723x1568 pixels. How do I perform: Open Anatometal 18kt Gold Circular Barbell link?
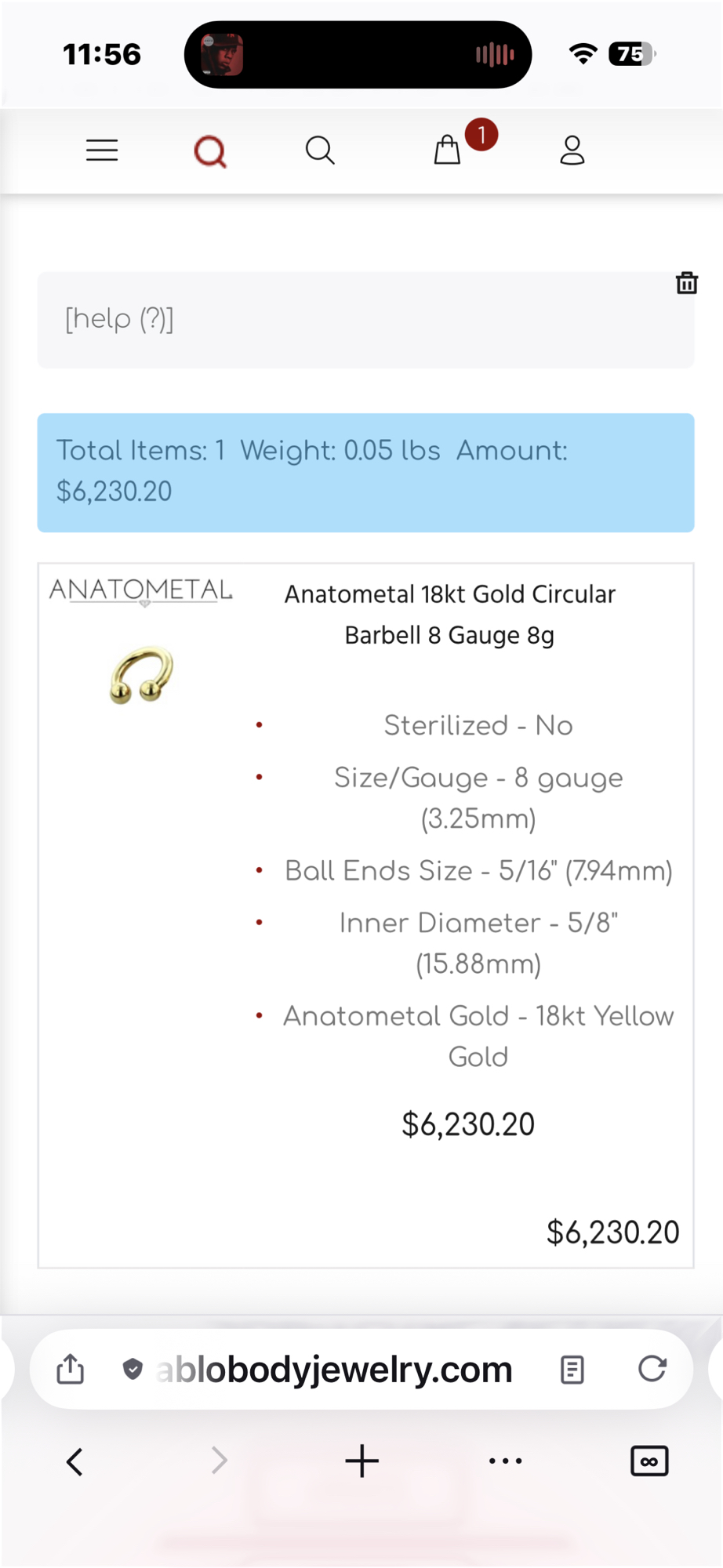click(x=449, y=615)
